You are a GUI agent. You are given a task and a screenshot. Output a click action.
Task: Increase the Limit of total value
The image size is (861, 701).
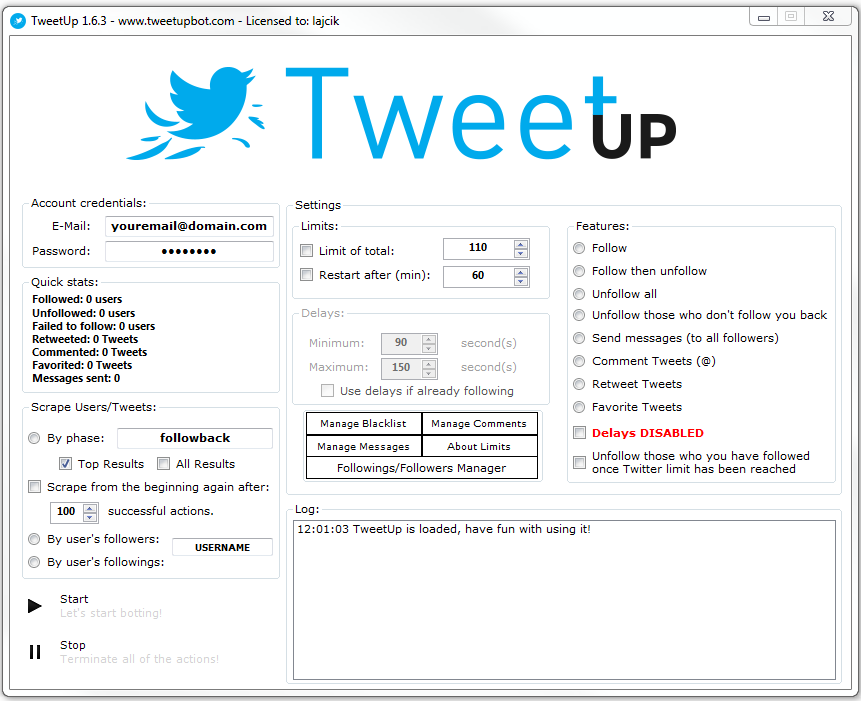(x=521, y=244)
